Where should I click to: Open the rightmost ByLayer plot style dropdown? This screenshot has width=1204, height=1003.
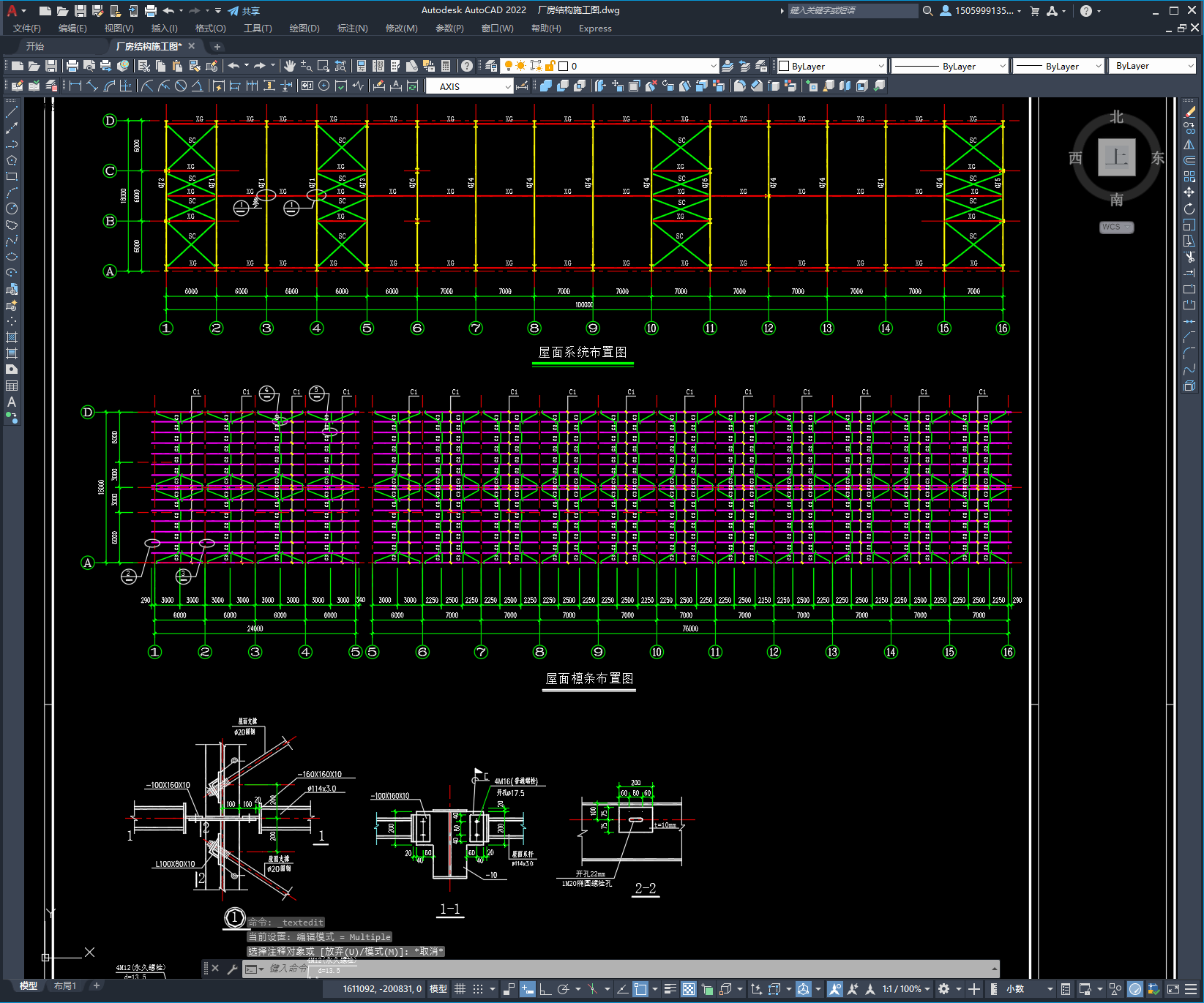1153,66
